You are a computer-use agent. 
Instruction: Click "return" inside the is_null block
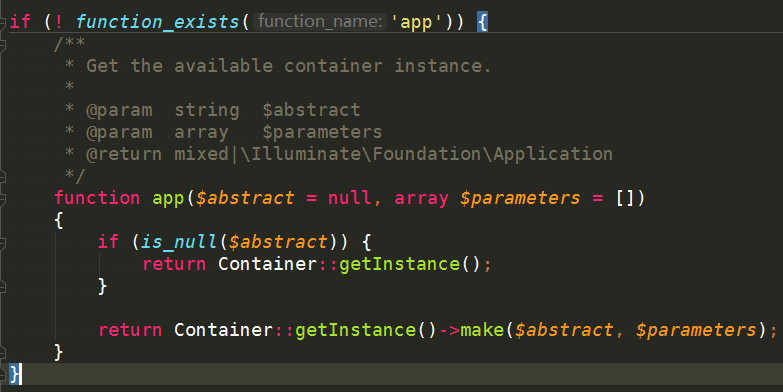[x=174, y=264]
